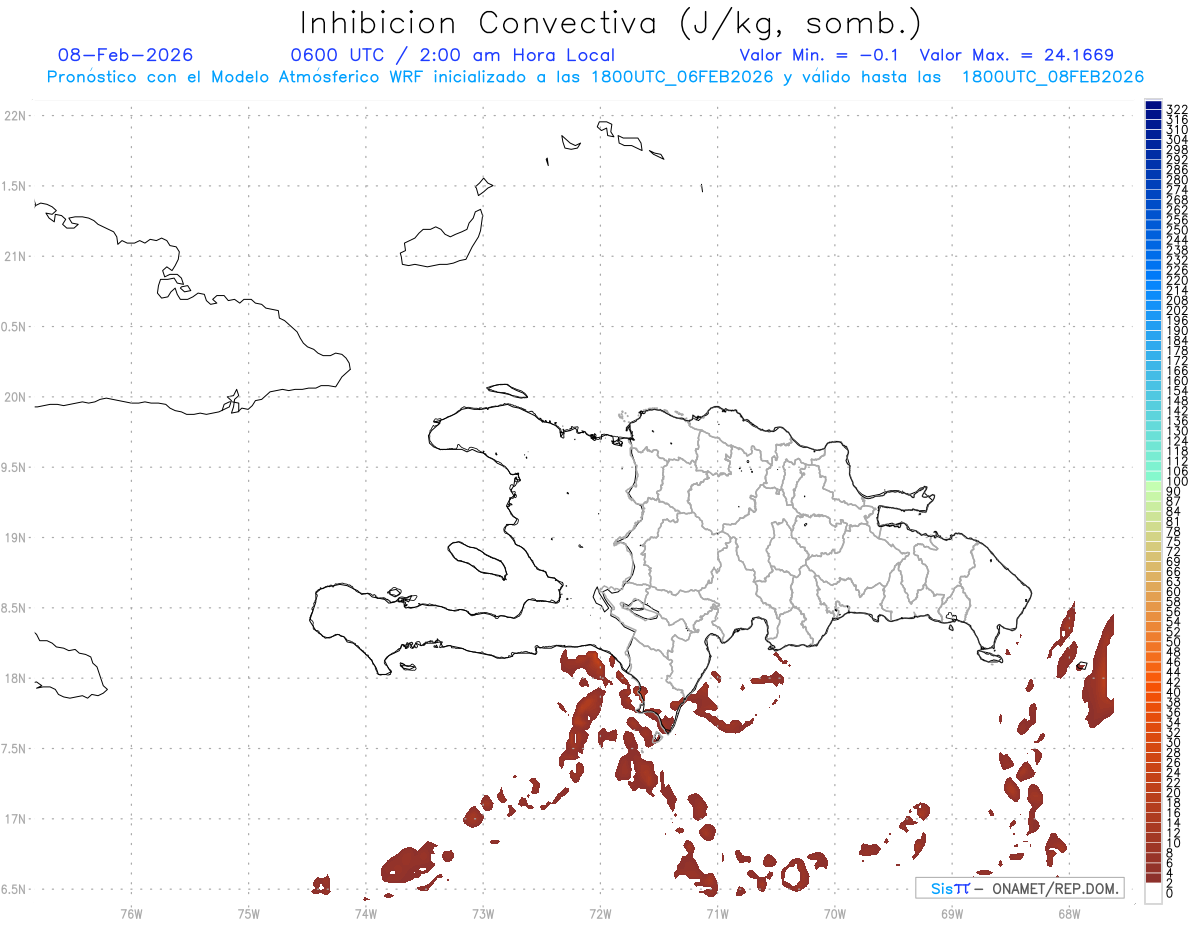Image resolution: width=1200 pixels, height=927 pixels.
Task: Select the light green swatch beside value 90
Action: pos(1153,487)
